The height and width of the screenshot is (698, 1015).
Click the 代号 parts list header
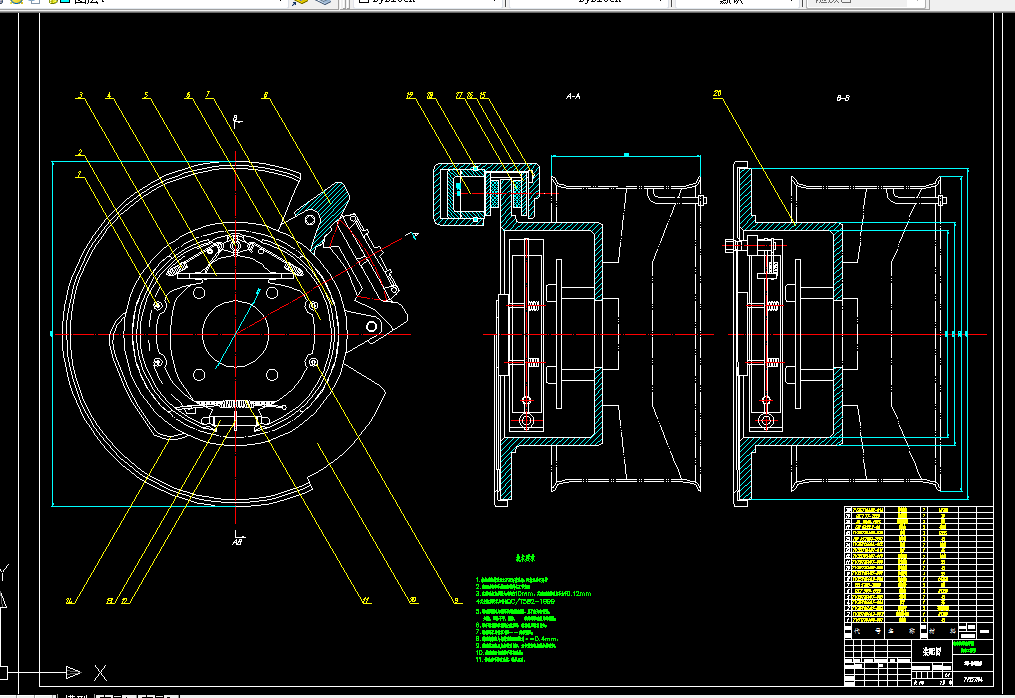(868, 631)
